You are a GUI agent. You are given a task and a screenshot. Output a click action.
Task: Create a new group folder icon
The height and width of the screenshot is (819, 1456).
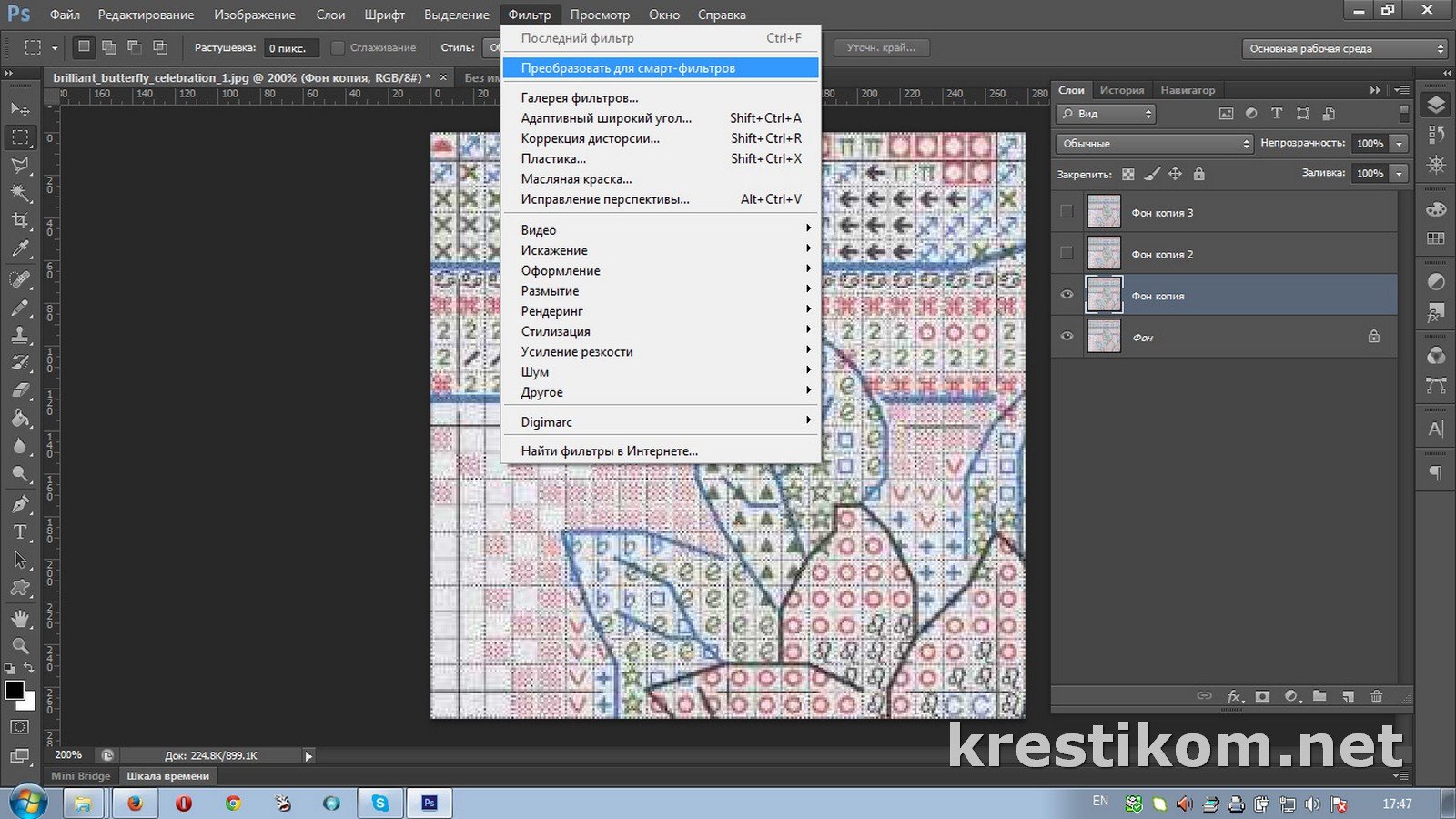pyautogui.click(x=1319, y=696)
